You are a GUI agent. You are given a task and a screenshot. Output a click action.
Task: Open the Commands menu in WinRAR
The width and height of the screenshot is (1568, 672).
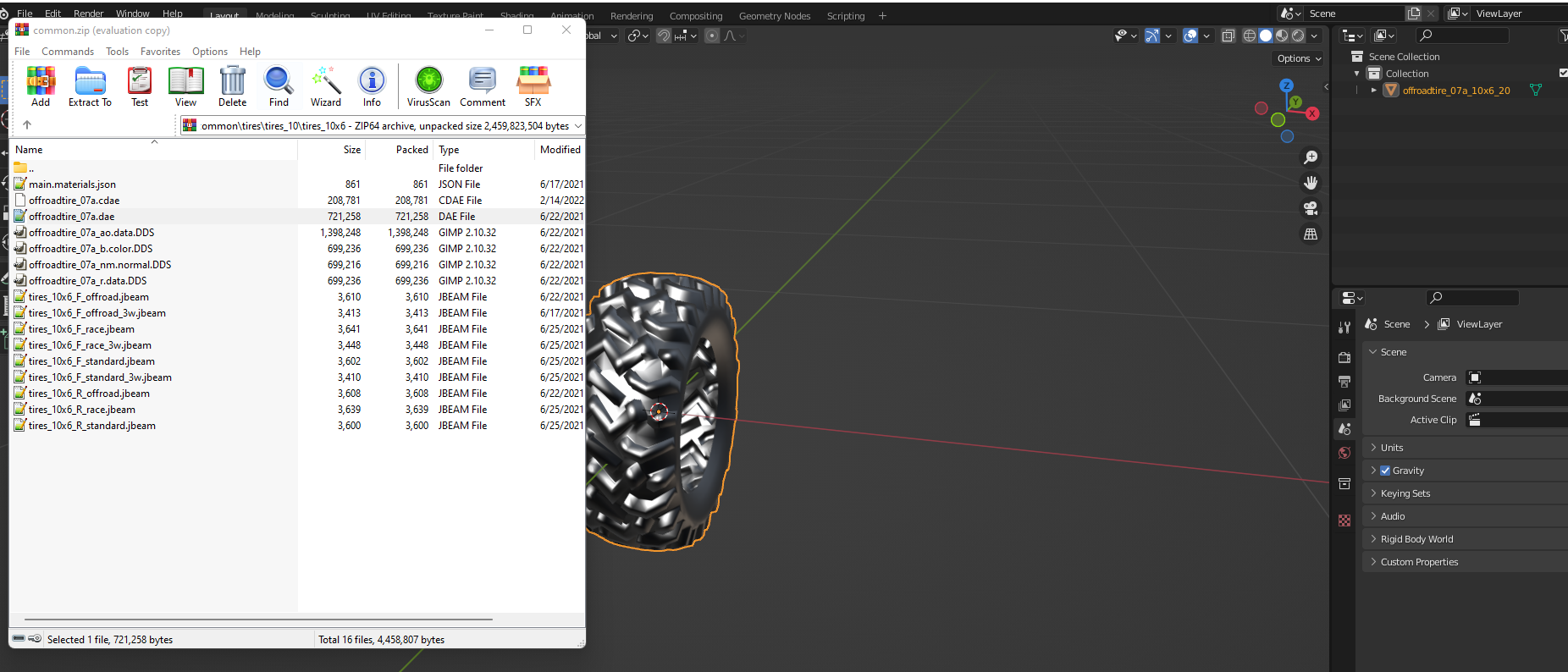coord(68,52)
